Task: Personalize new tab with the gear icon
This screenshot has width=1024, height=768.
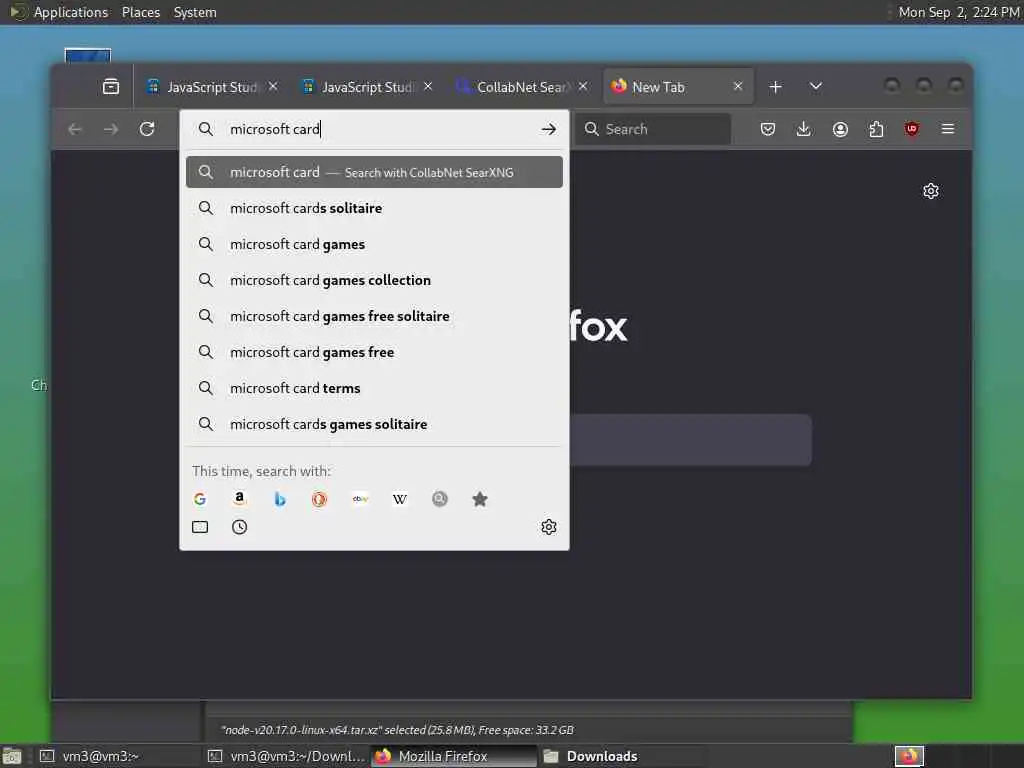Action: pos(931,191)
